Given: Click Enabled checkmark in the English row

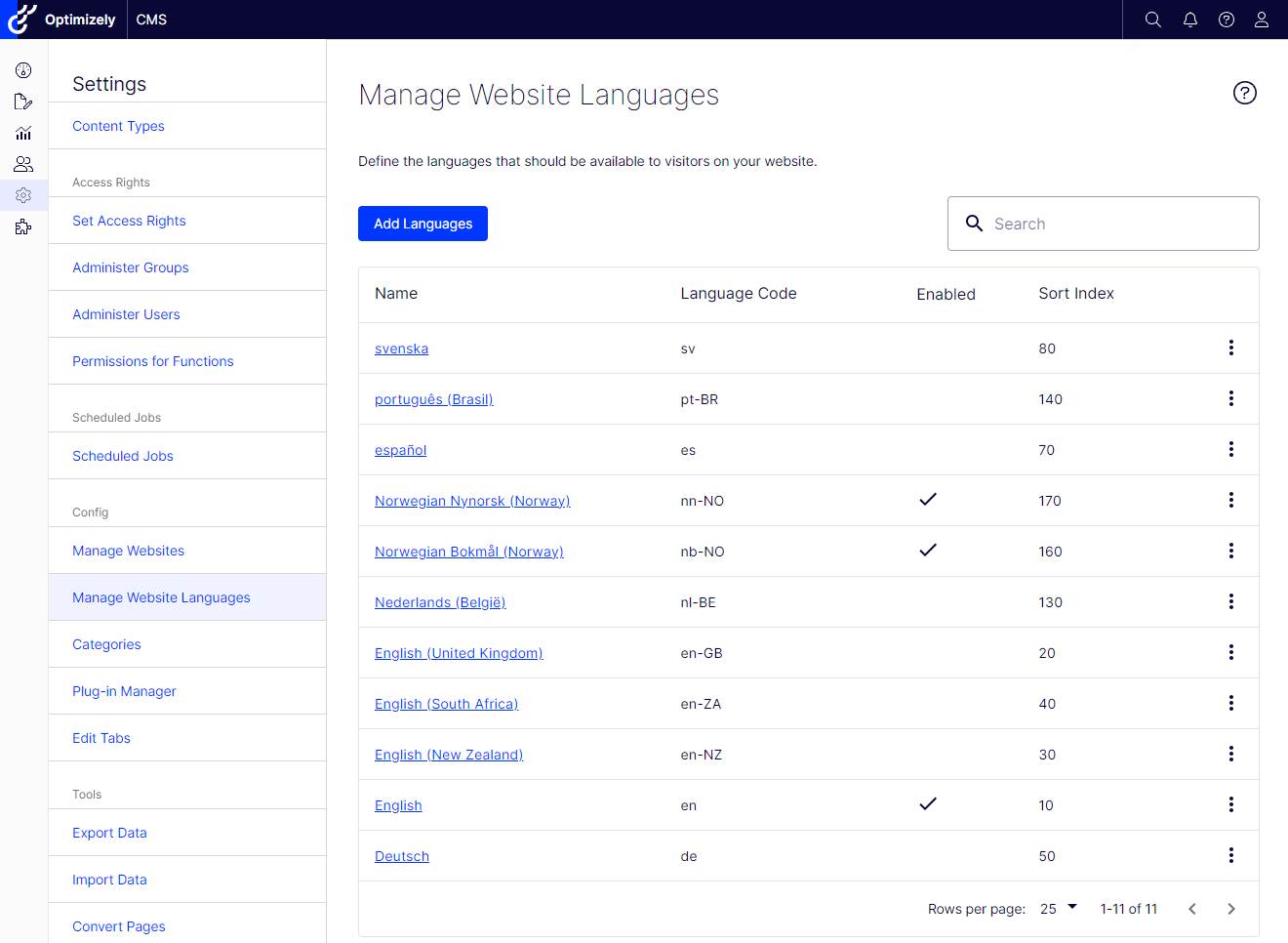Looking at the screenshot, I should [x=927, y=804].
